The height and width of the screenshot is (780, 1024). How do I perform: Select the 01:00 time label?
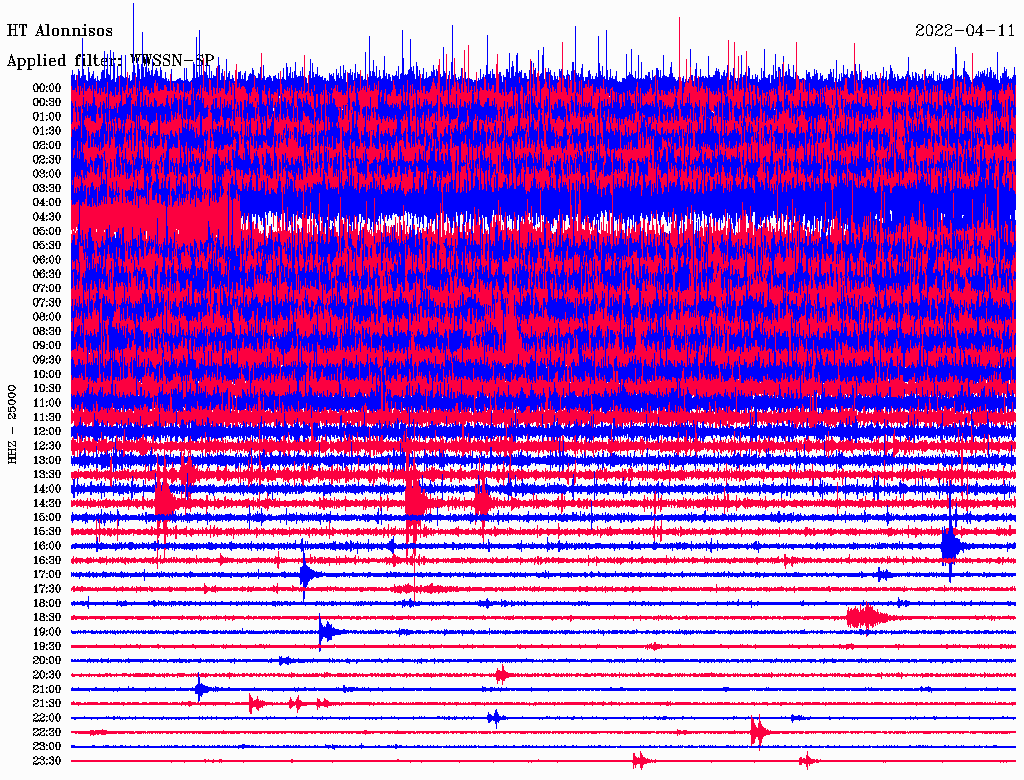[47, 117]
